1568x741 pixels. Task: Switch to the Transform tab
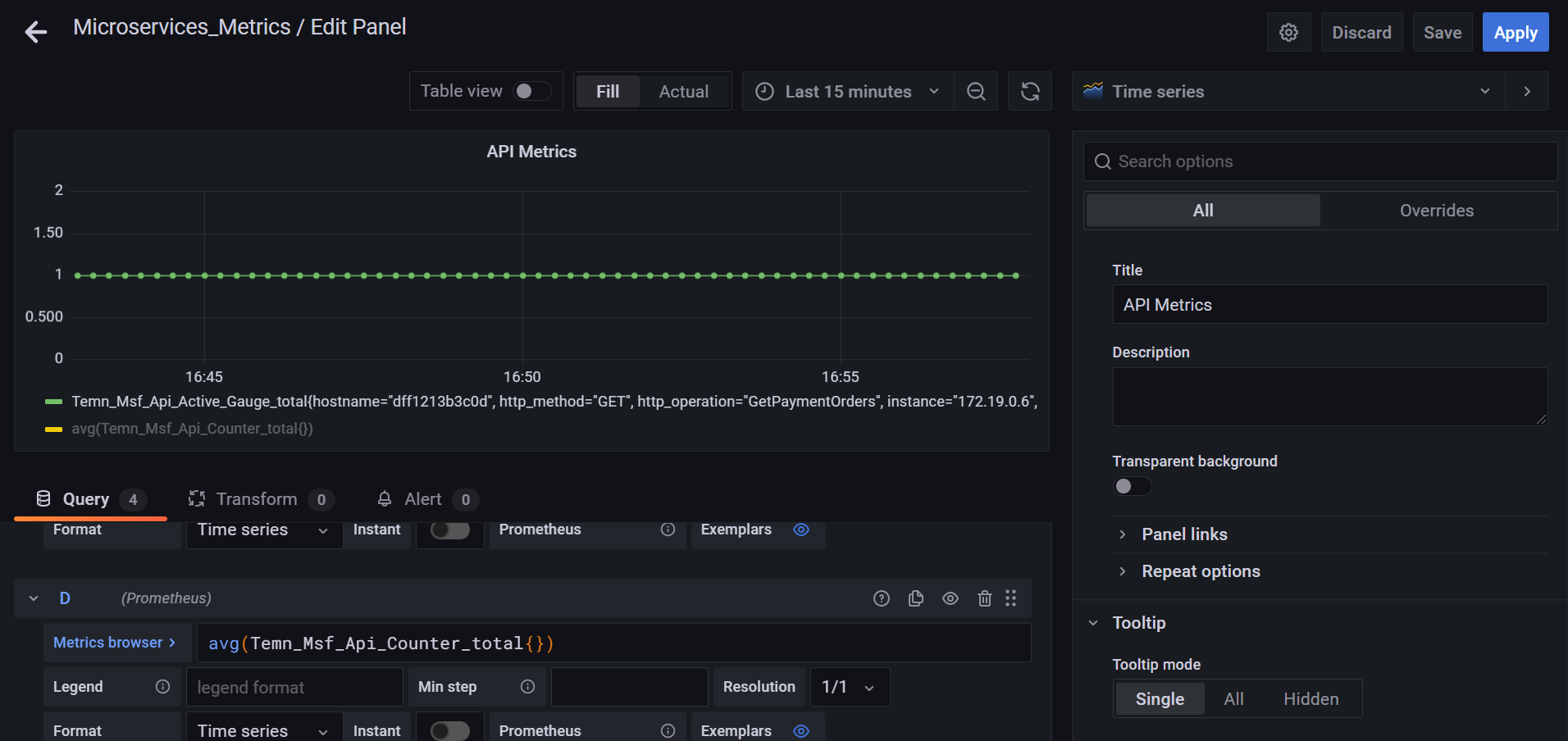[x=257, y=499]
